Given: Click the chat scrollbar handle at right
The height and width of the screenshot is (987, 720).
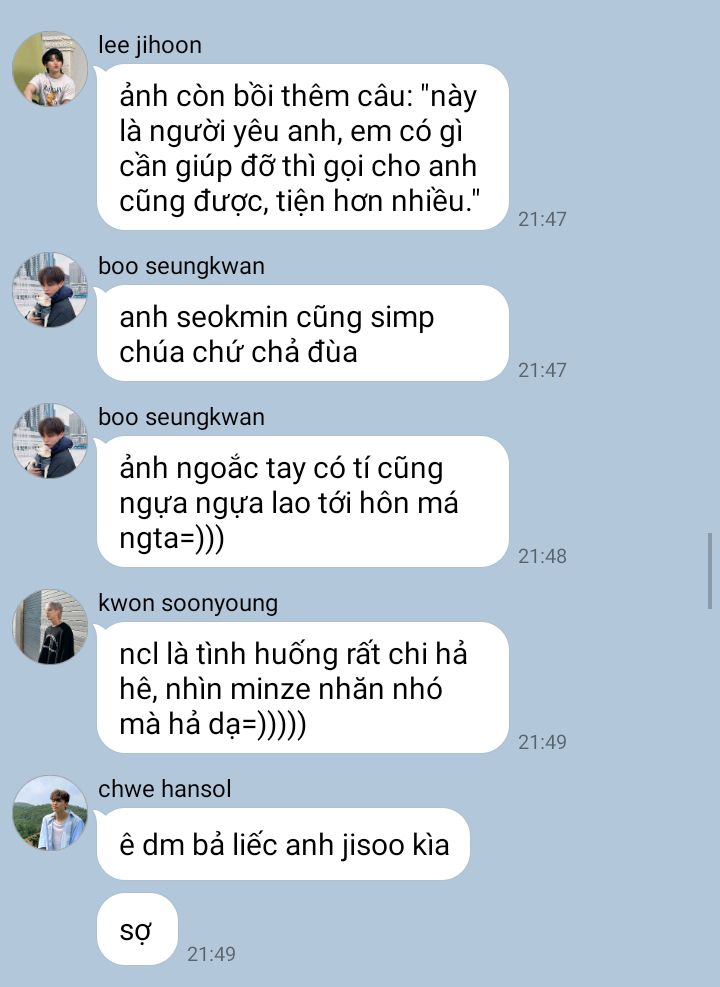Looking at the screenshot, I should click(x=709, y=571).
